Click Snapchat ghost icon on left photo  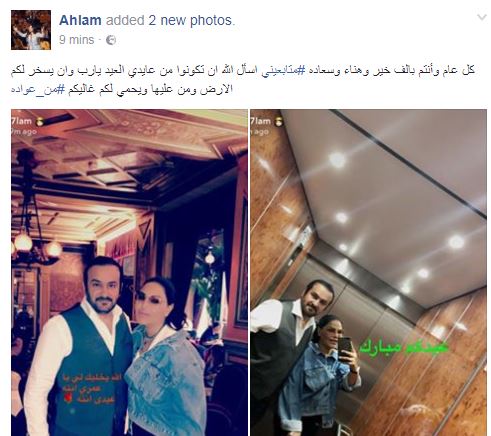pos(40,122)
